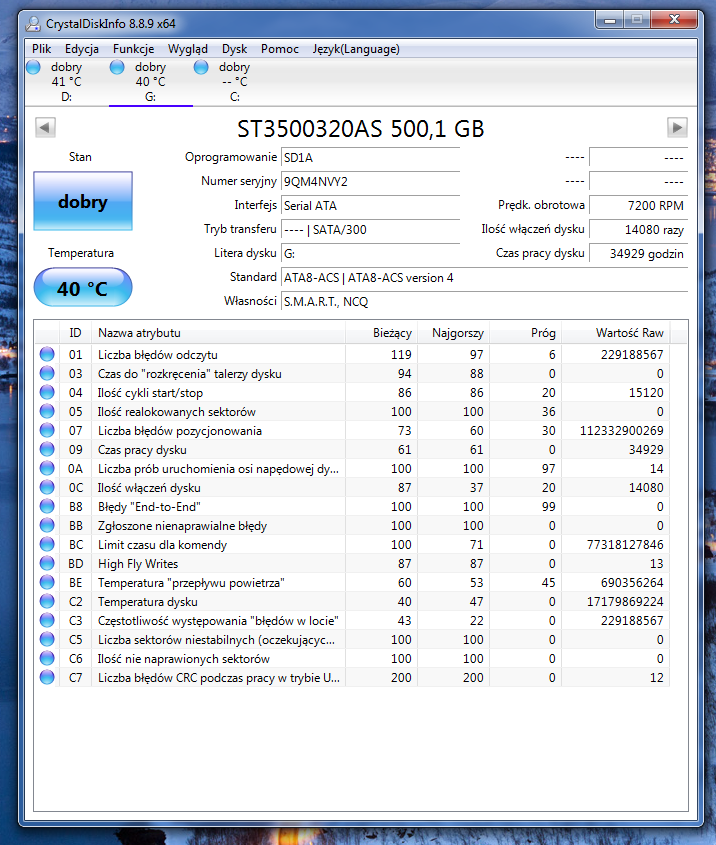Go to next disk with right arrow
Screen dimensions: 716x845
point(677,128)
